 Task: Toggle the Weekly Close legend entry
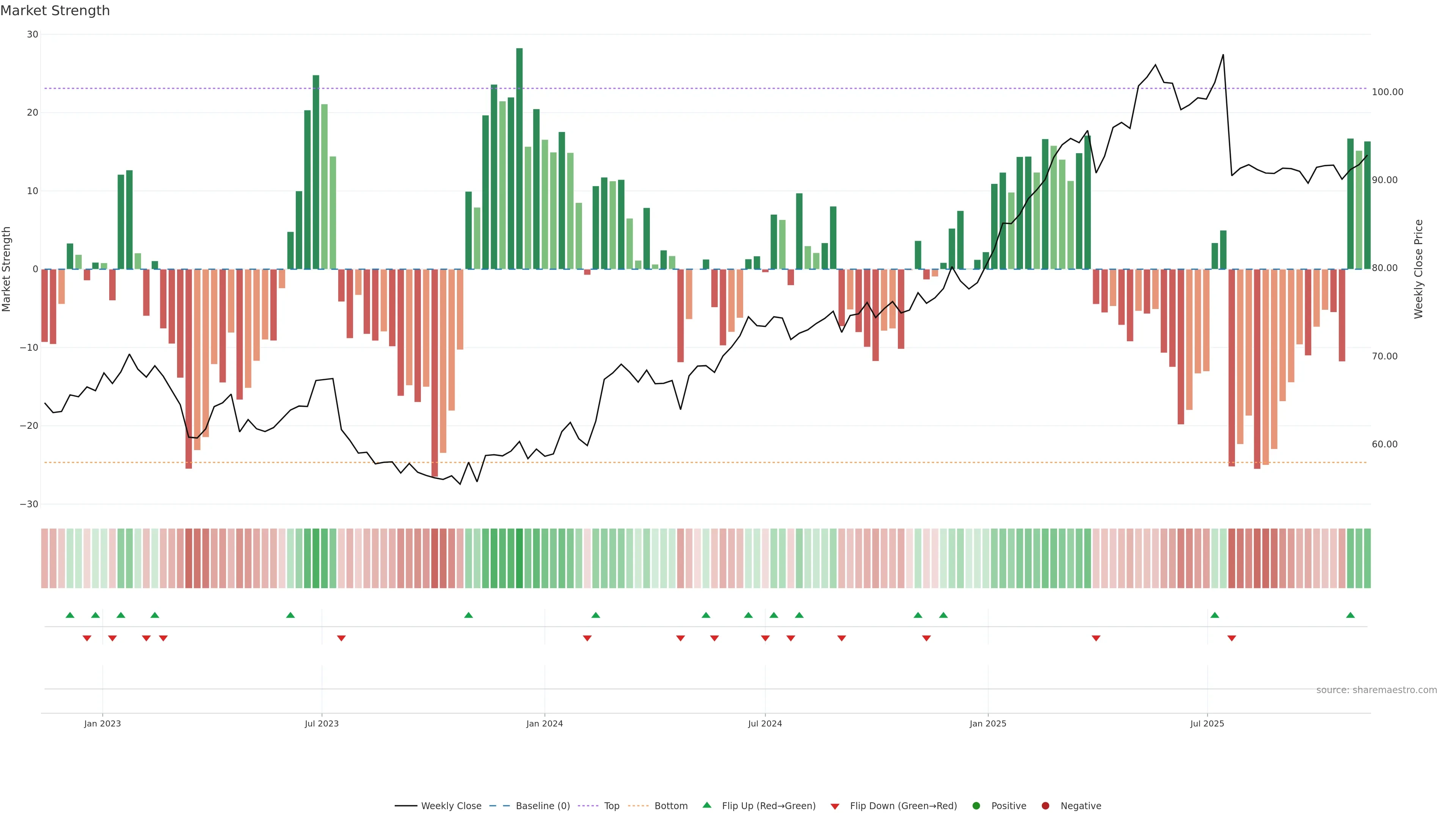coord(450,806)
